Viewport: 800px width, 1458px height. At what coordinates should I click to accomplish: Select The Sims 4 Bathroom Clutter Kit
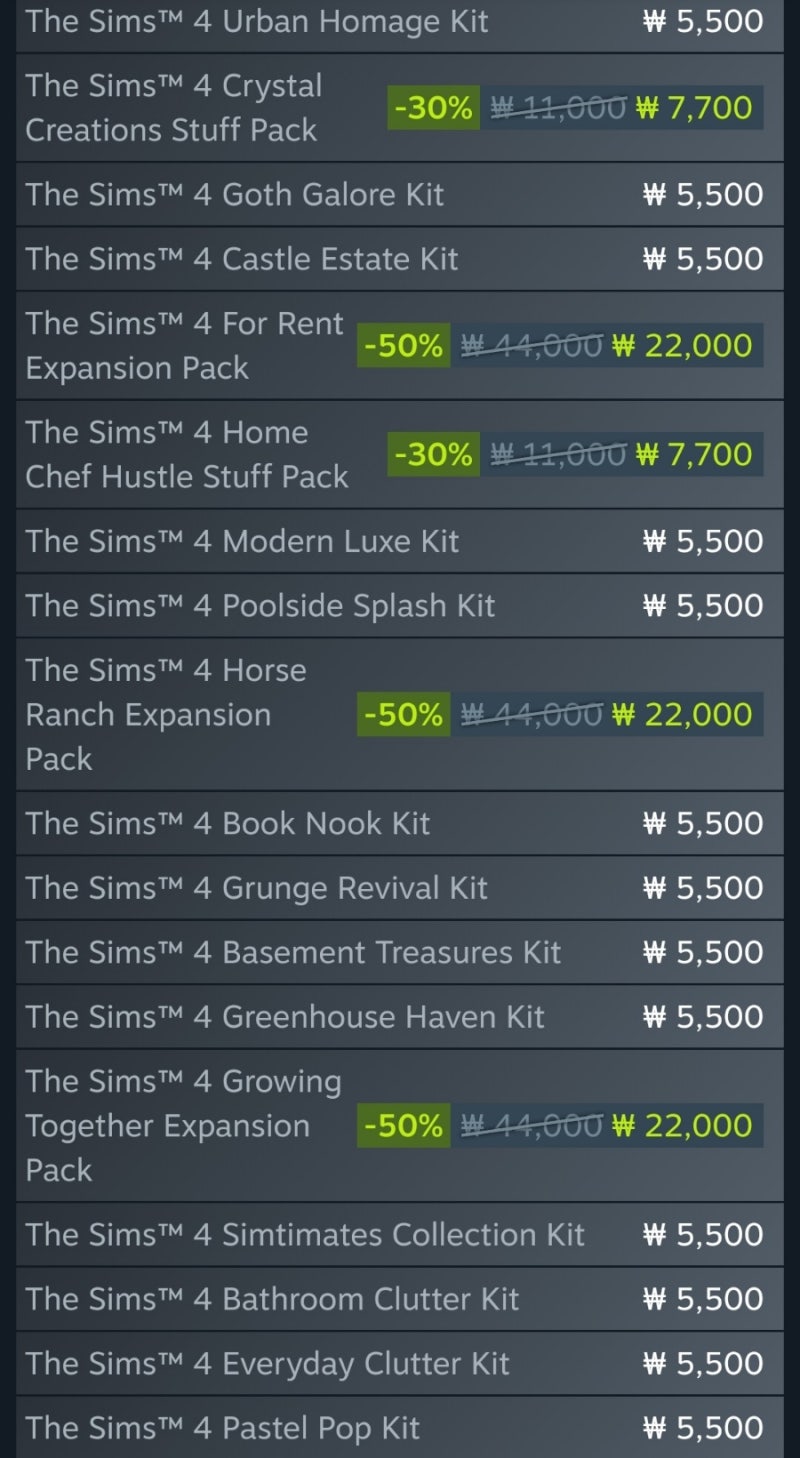pyautogui.click(x=399, y=1298)
